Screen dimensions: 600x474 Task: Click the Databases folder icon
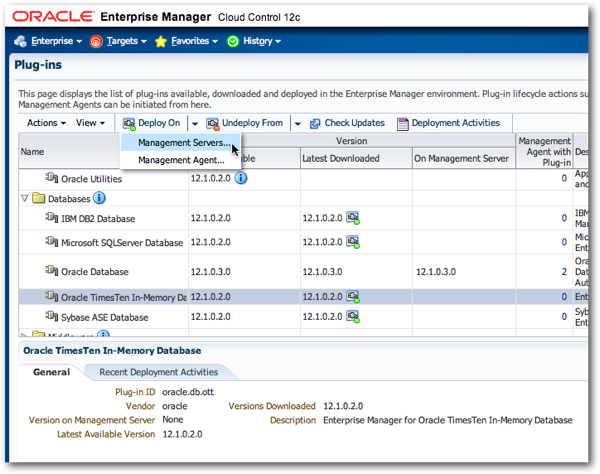click(39, 198)
